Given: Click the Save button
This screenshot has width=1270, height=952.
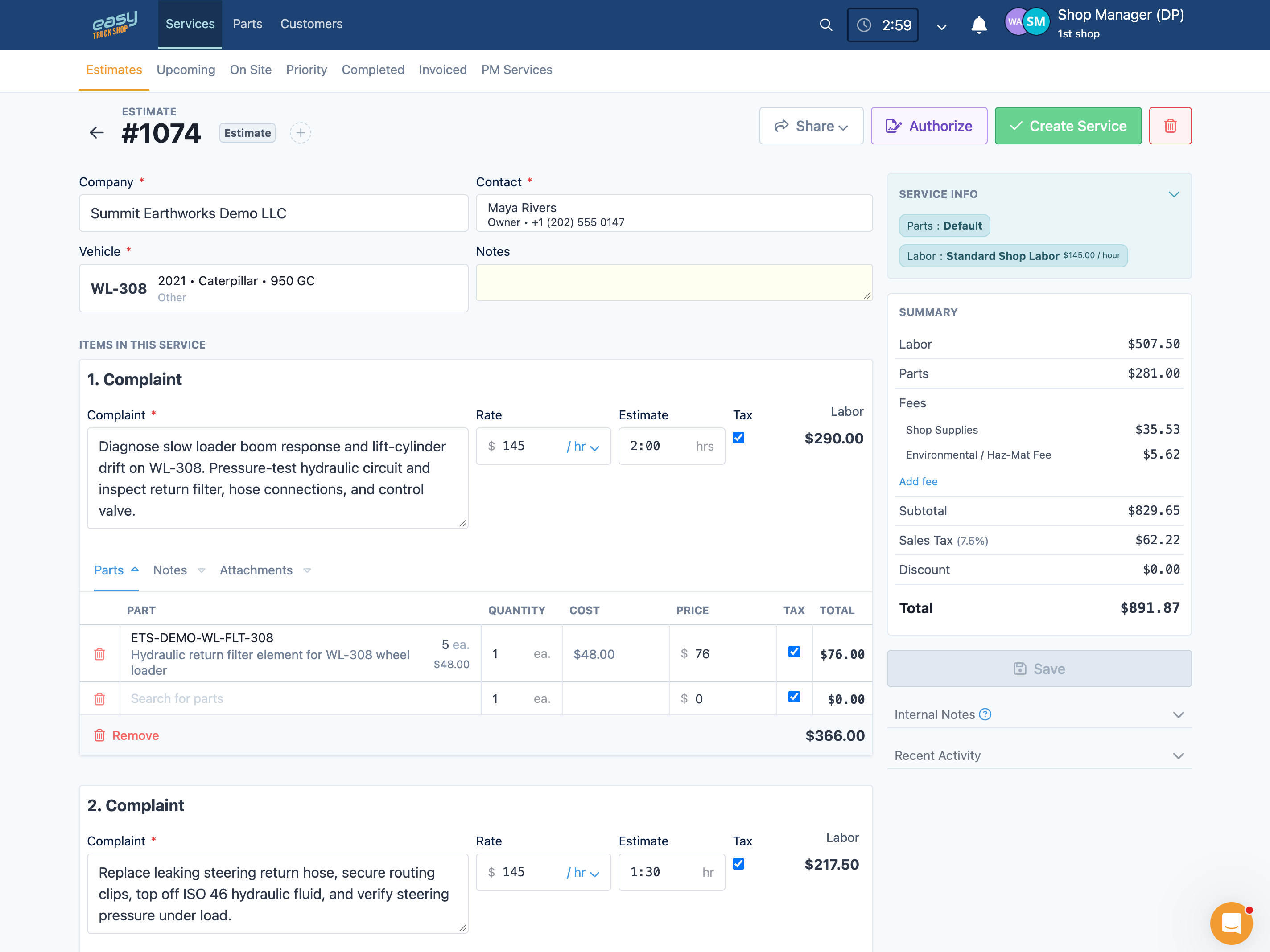Looking at the screenshot, I should [x=1039, y=669].
